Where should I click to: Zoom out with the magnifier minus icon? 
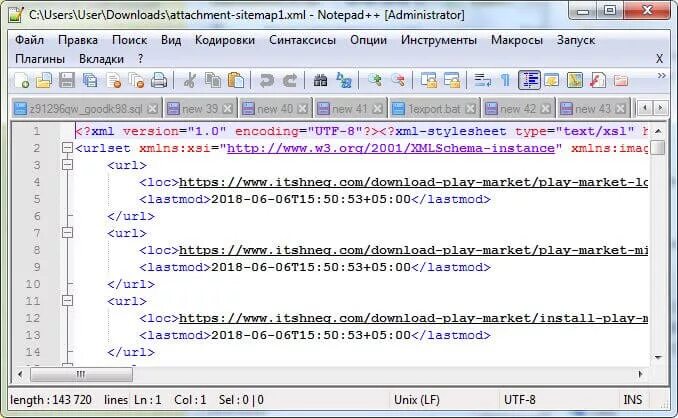398,80
